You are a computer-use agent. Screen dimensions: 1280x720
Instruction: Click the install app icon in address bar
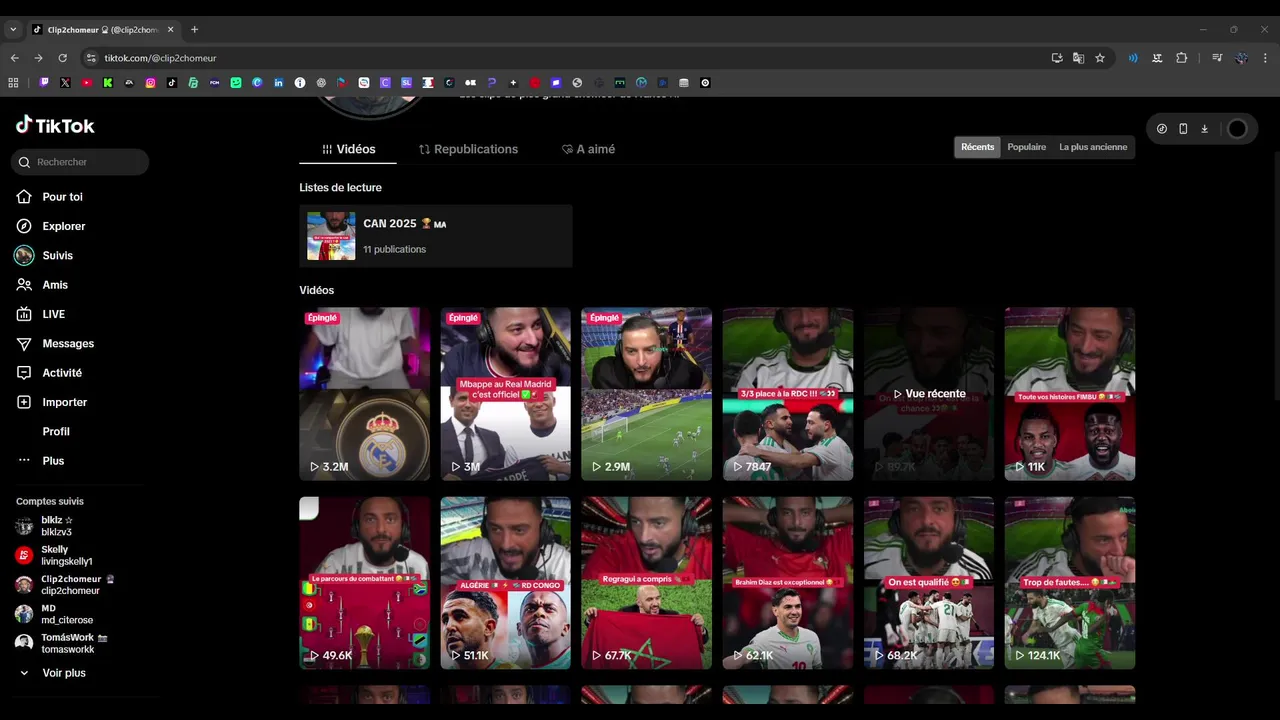(1057, 58)
